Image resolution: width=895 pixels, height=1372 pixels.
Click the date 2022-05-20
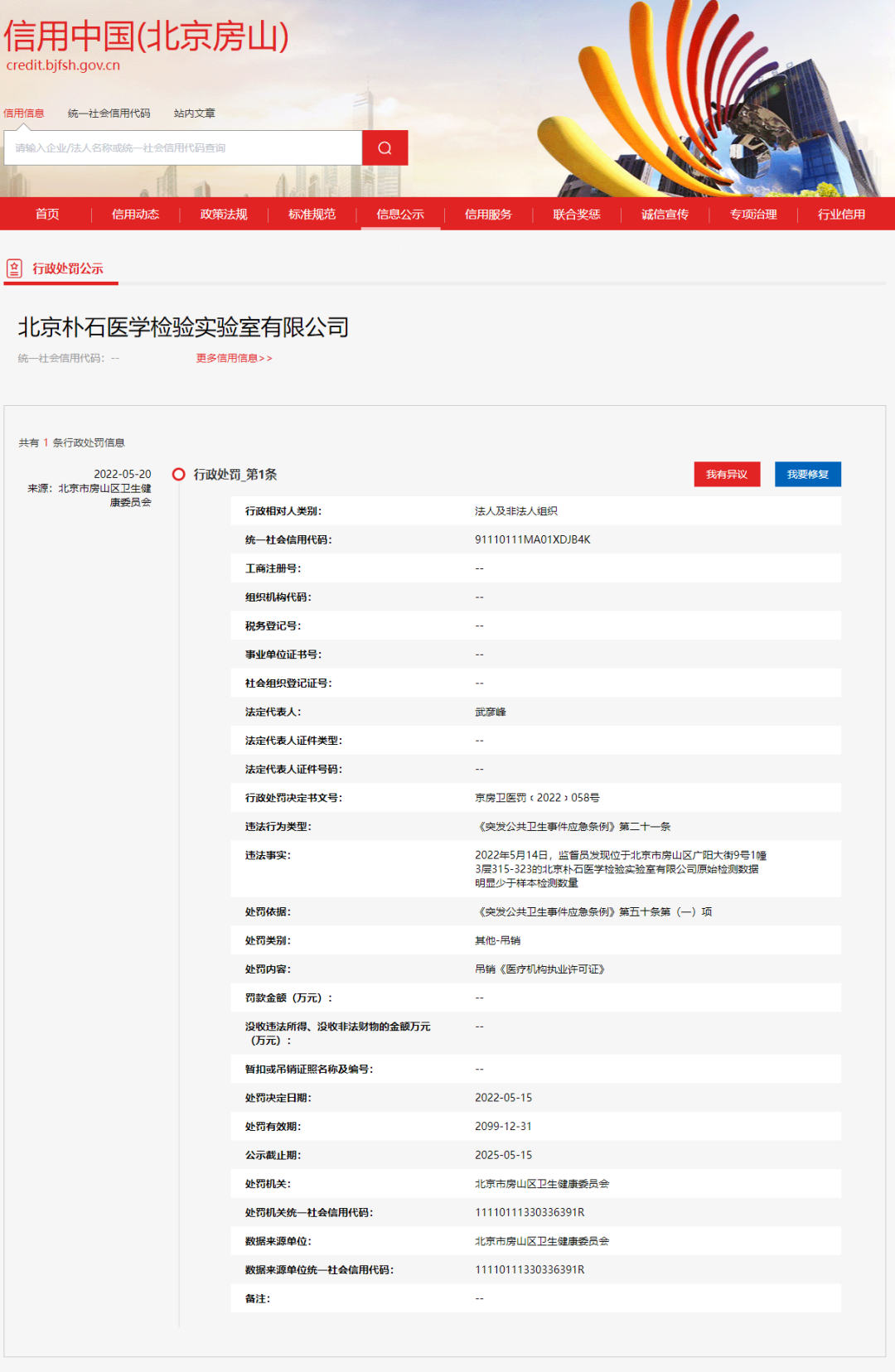coord(123,474)
